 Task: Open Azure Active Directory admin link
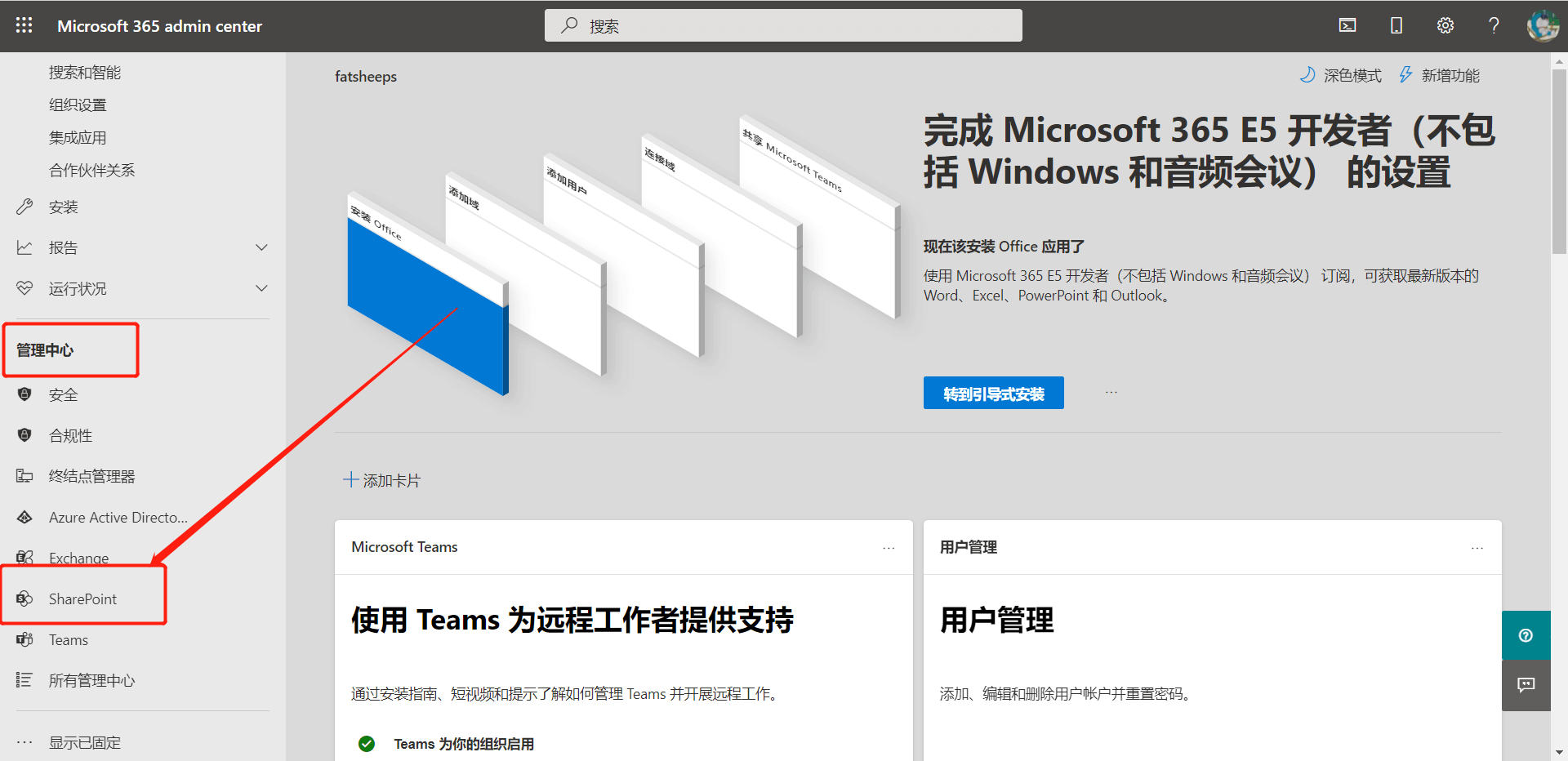[118, 517]
